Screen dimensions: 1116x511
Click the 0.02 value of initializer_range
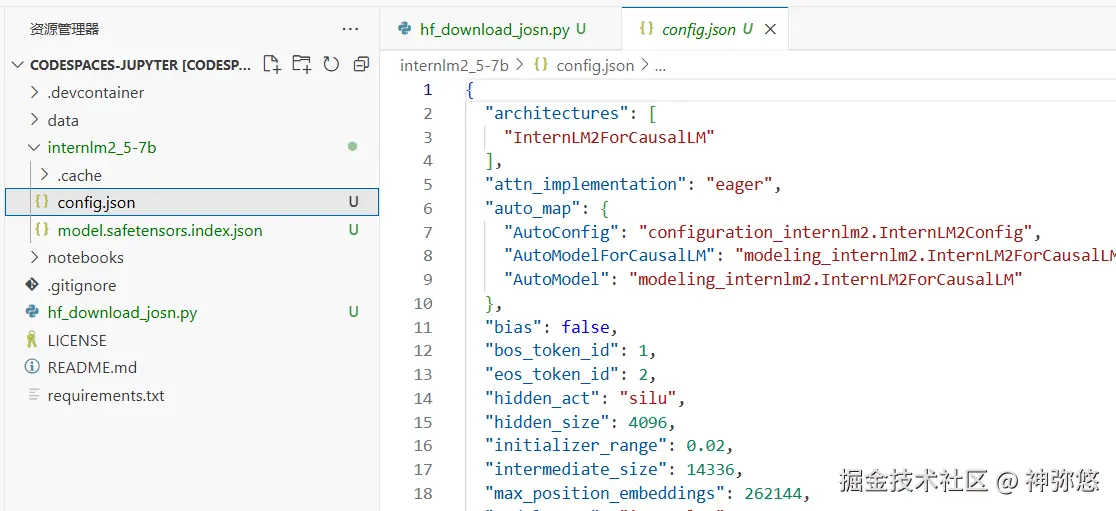point(705,446)
